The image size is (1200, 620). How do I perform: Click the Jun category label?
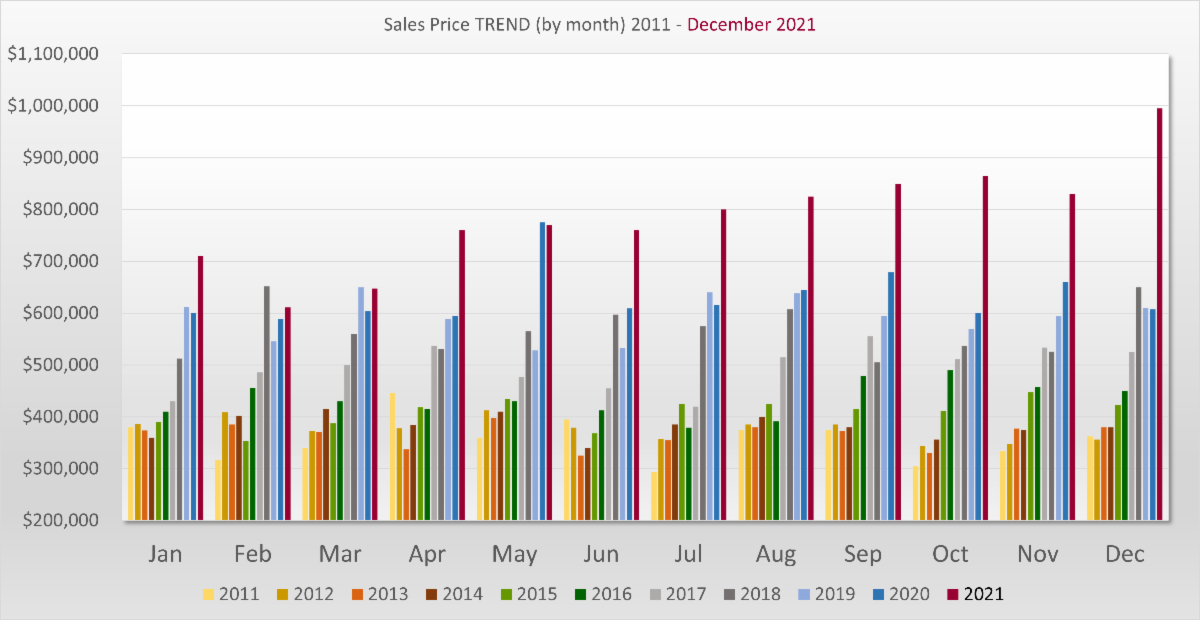pyautogui.click(x=604, y=553)
